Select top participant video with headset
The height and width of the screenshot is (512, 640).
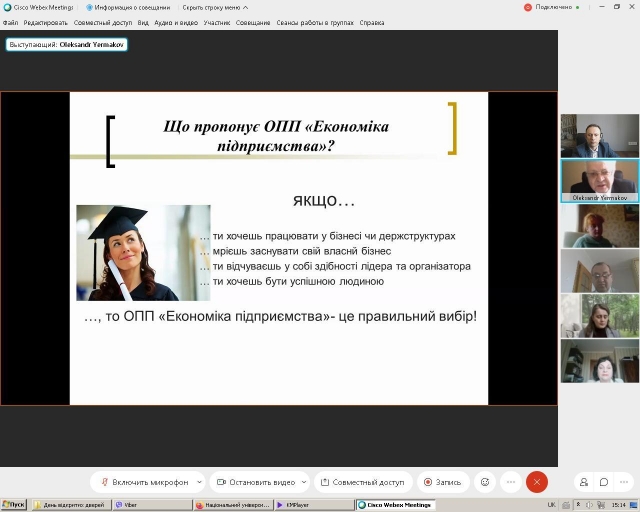[x=600, y=136]
